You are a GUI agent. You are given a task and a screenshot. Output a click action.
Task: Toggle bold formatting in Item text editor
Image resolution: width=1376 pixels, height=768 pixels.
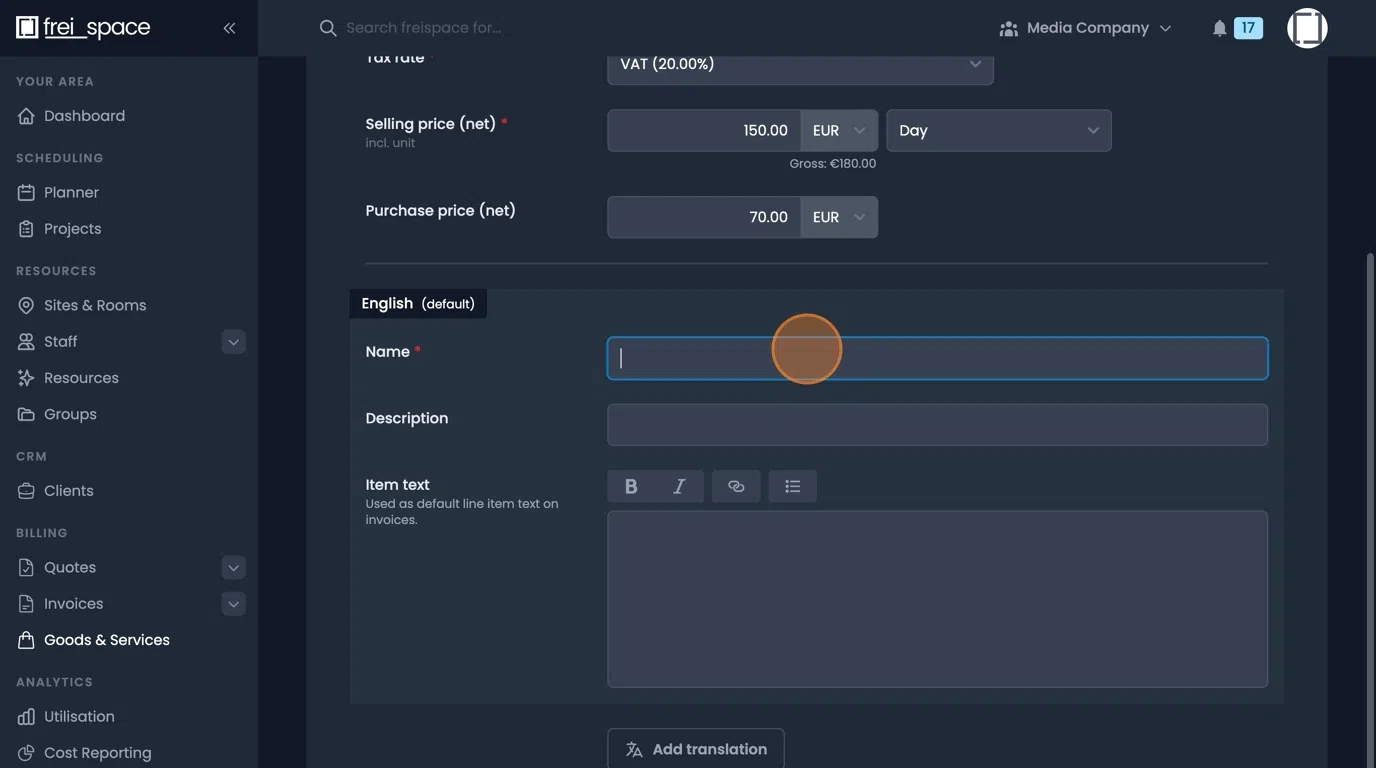630,485
